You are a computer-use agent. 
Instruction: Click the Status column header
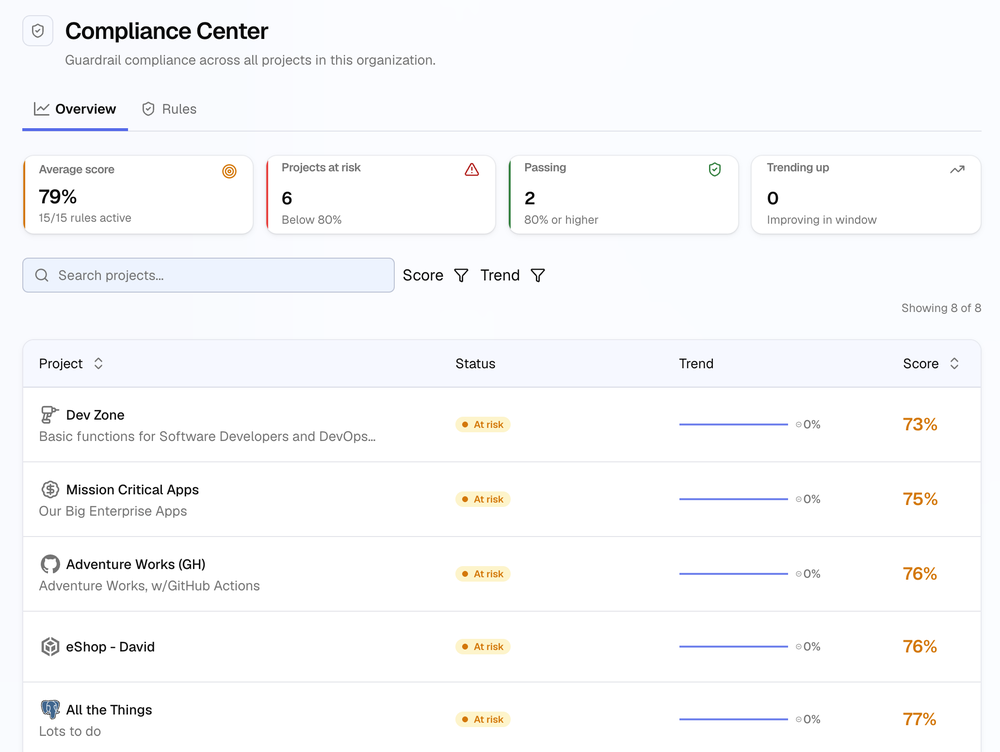click(475, 364)
